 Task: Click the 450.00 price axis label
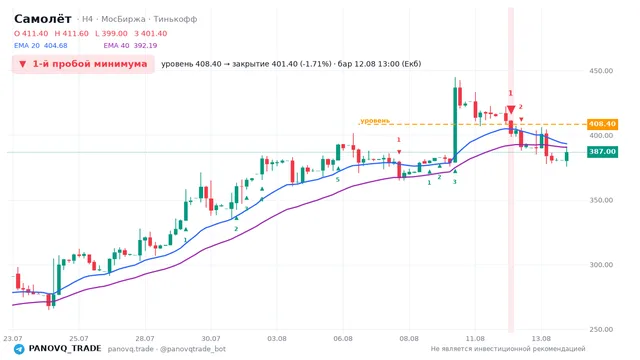[x=601, y=71]
